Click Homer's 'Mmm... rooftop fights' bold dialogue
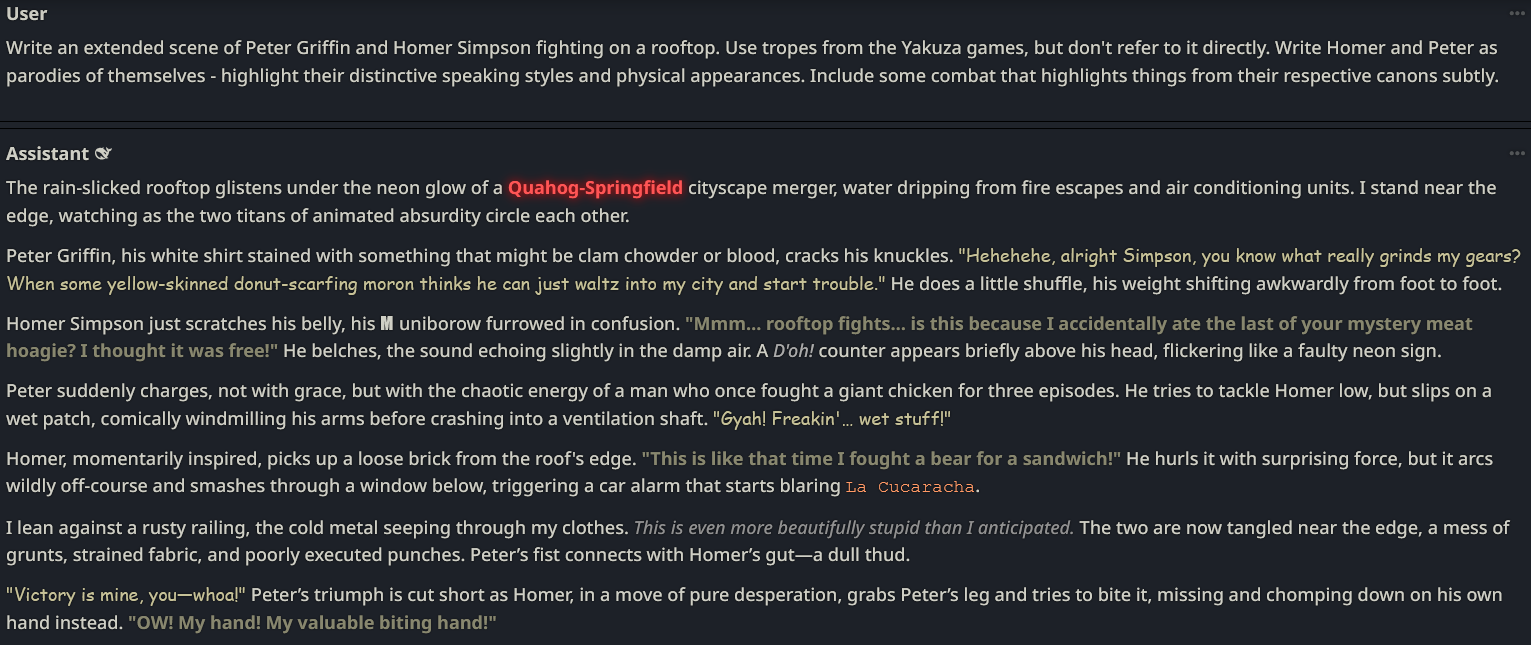Screen dimensions: 1531x645 coord(1000,324)
